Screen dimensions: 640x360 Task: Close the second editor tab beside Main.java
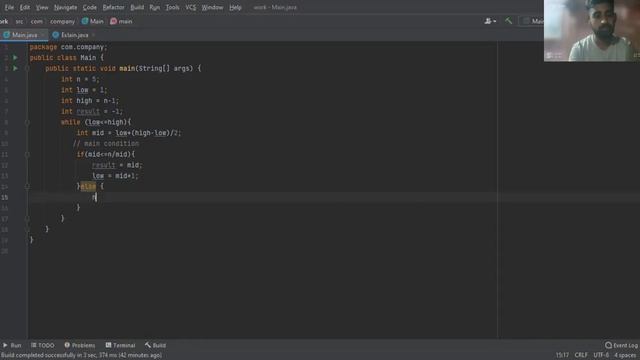tap(93, 35)
